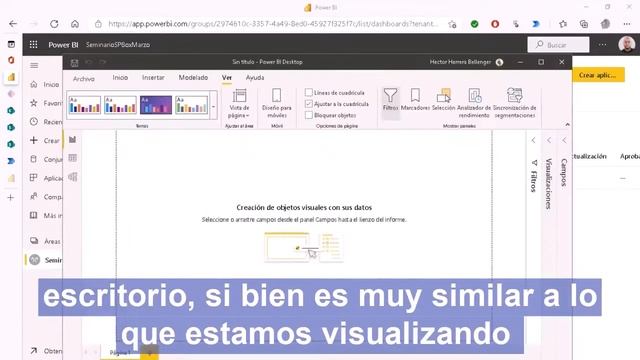Enable Líneas de cuadrícula checkbox
Image resolution: width=640 pixels, height=360 pixels.
coord(309,93)
